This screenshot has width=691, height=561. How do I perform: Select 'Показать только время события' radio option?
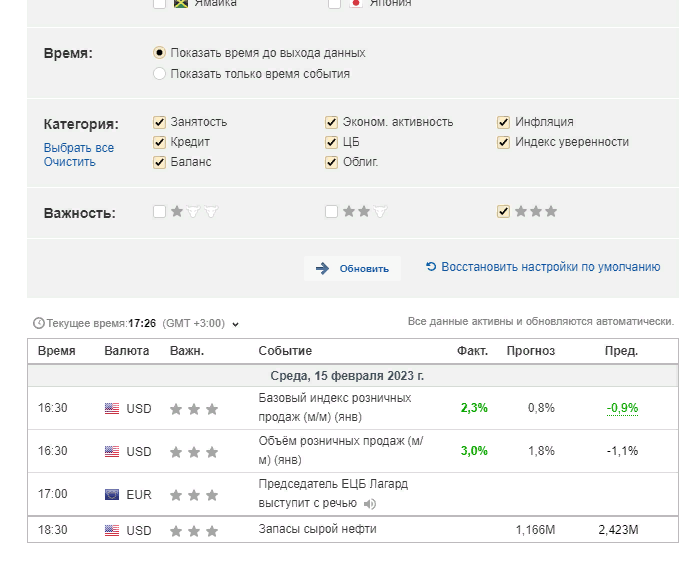159,73
